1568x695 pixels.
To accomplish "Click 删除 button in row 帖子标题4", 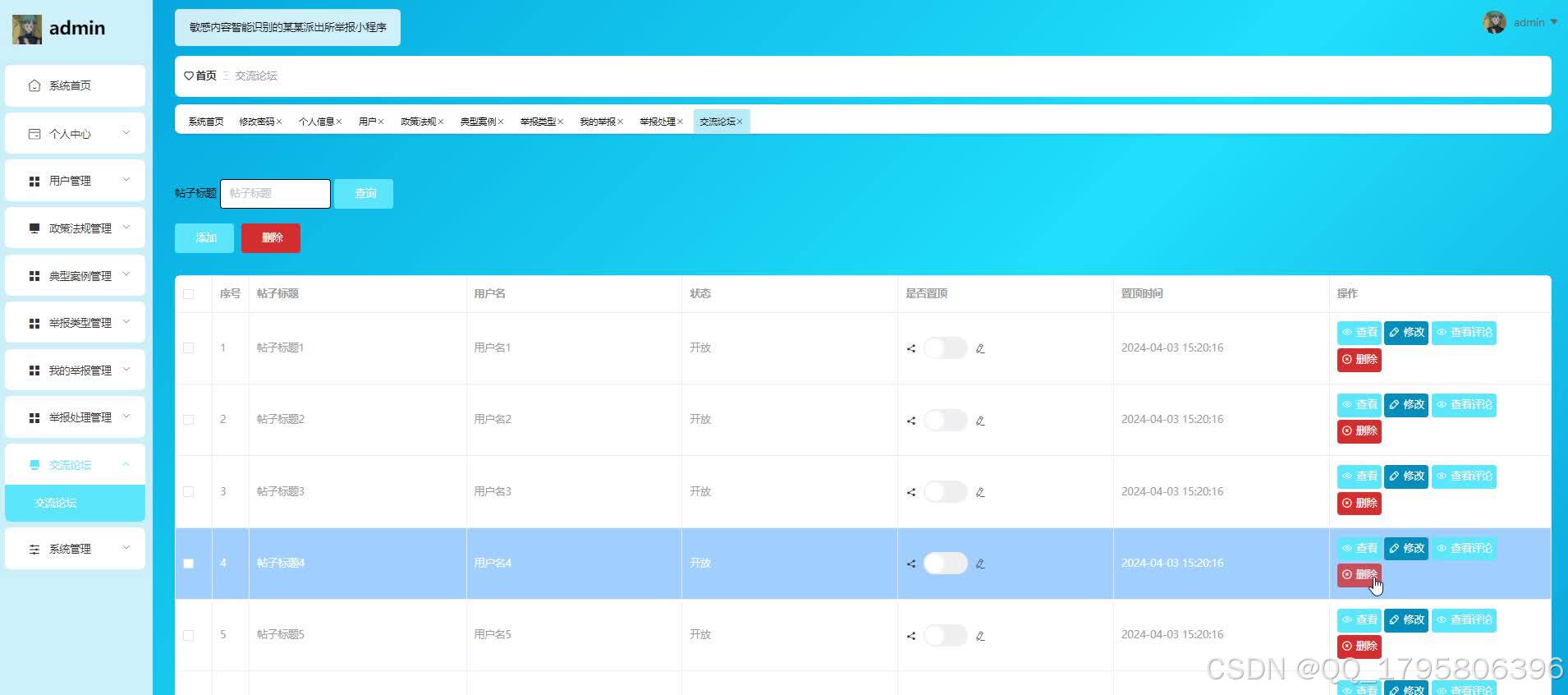I will tap(1359, 575).
